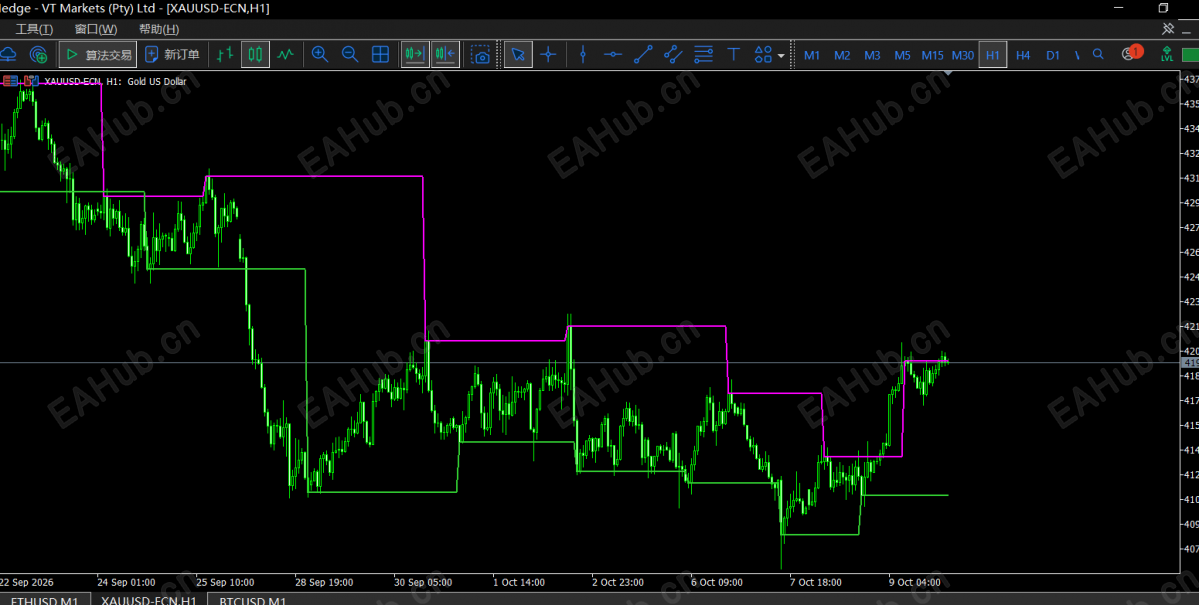1199x605 pixels.
Task: Open the search magnifier icon
Action: (1098, 54)
